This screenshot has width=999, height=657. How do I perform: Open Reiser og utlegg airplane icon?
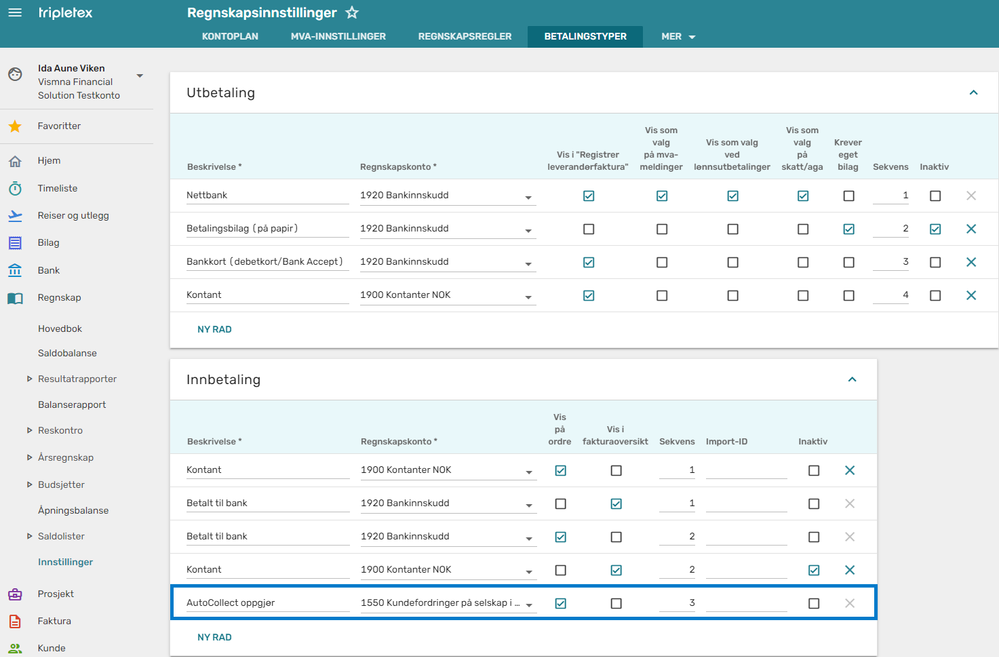click(15, 215)
